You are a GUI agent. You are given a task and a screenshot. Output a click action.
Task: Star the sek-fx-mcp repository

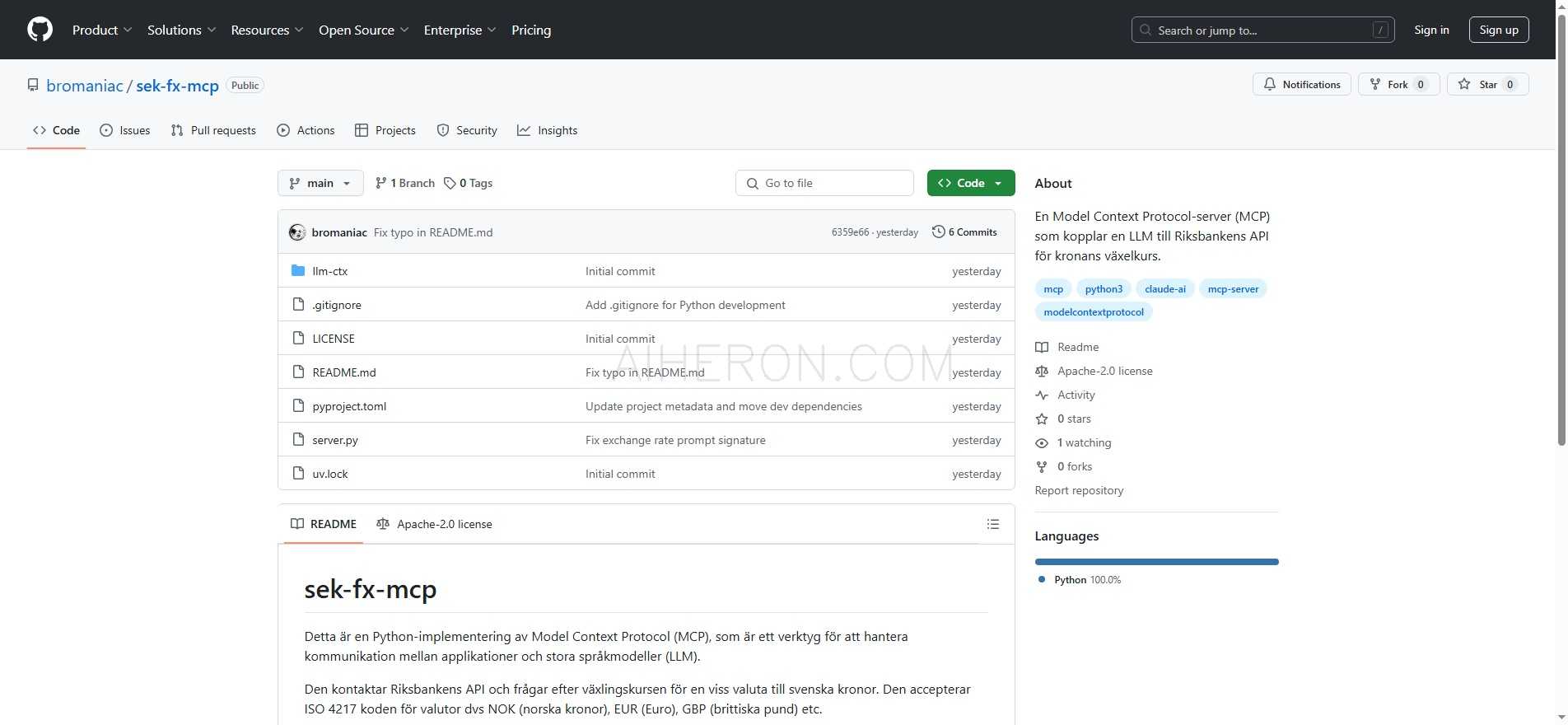(x=1487, y=84)
